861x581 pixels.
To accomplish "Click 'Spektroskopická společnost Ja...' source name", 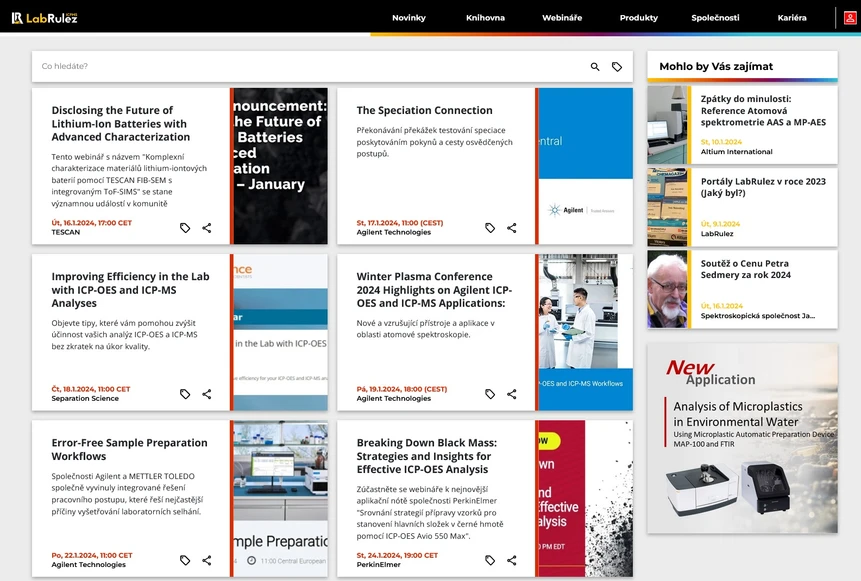I will [x=757, y=316].
